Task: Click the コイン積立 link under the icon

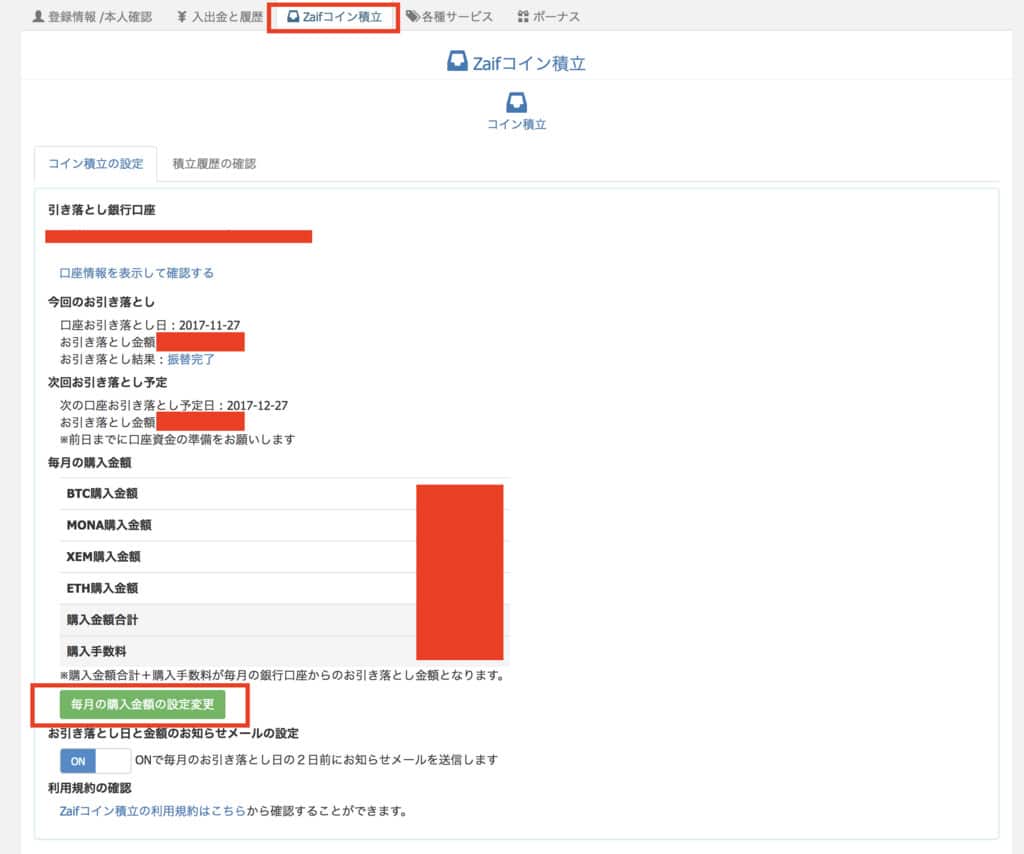Action: (x=517, y=125)
